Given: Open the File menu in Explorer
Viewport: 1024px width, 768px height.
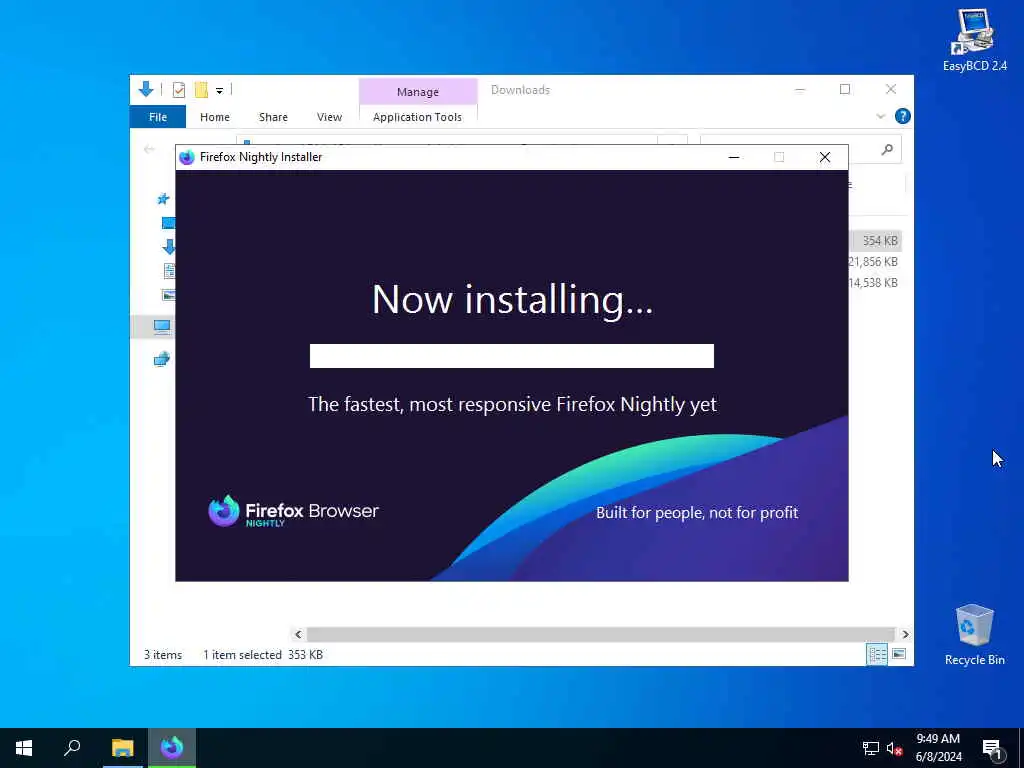Looking at the screenshot, I should (x=158, y=117).
